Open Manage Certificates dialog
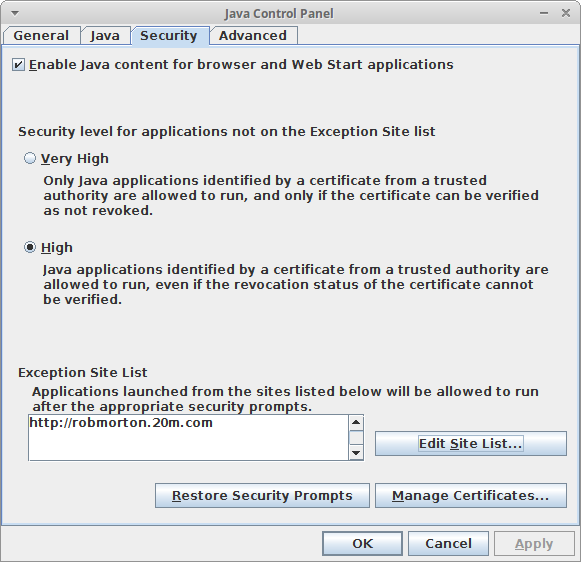Viewport: 581px width, 562px height. point(471,496)
